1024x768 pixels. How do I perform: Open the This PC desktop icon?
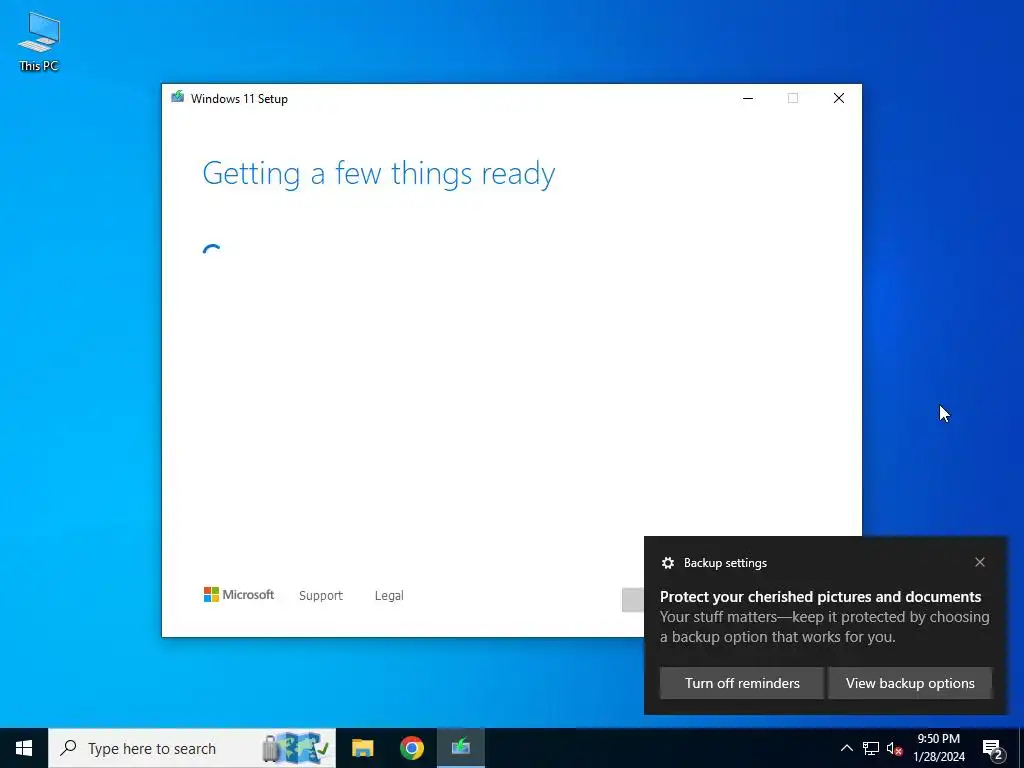[x=39, y=41]
